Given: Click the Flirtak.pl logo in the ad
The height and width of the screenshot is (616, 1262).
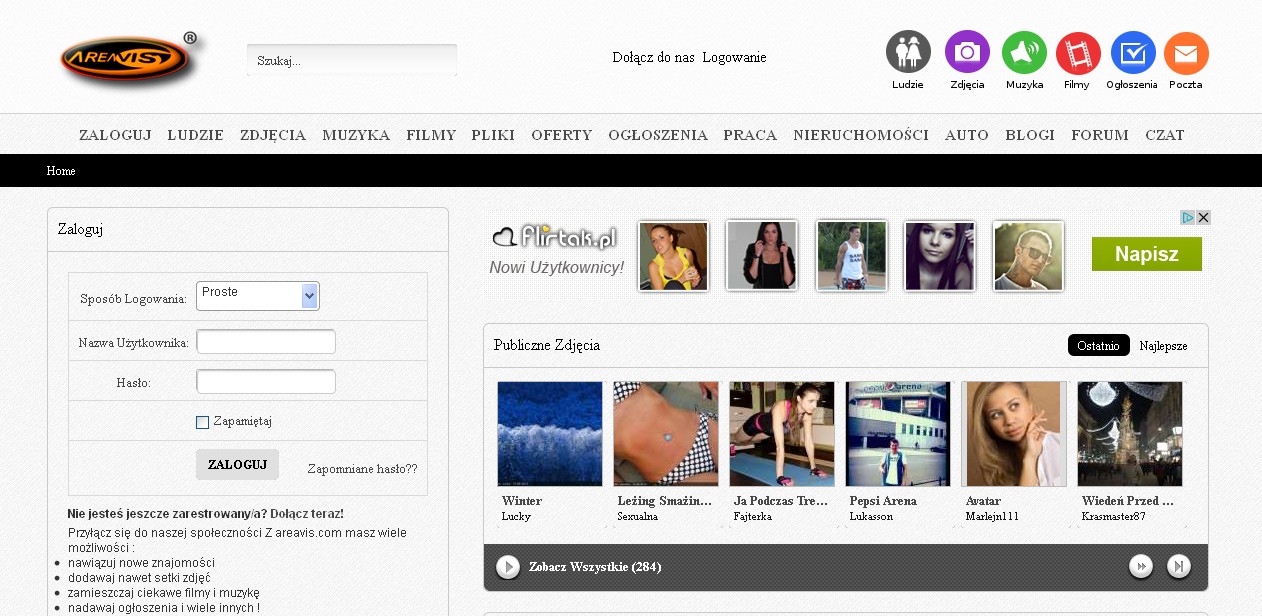Looking at the screenshot, I should tap(554, 237).
